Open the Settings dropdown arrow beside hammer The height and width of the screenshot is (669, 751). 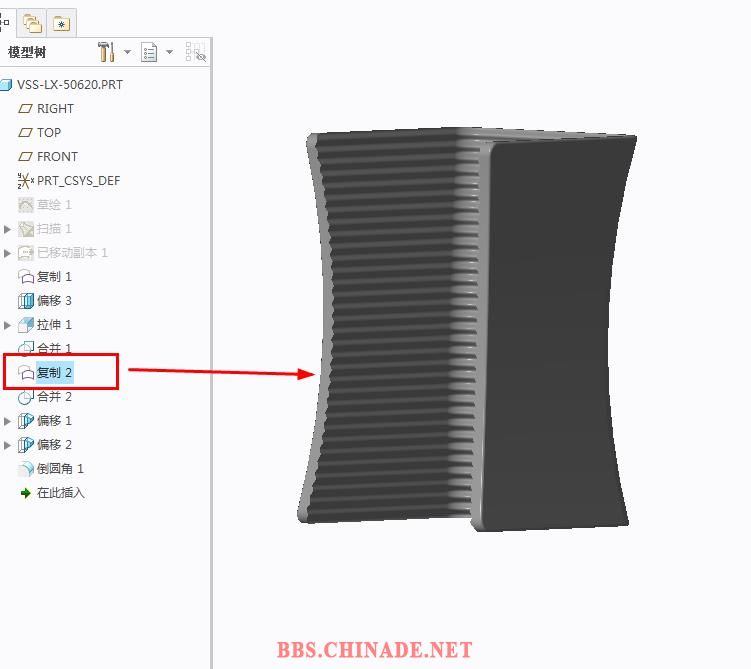pyautogui.click(x=127, y=52)
